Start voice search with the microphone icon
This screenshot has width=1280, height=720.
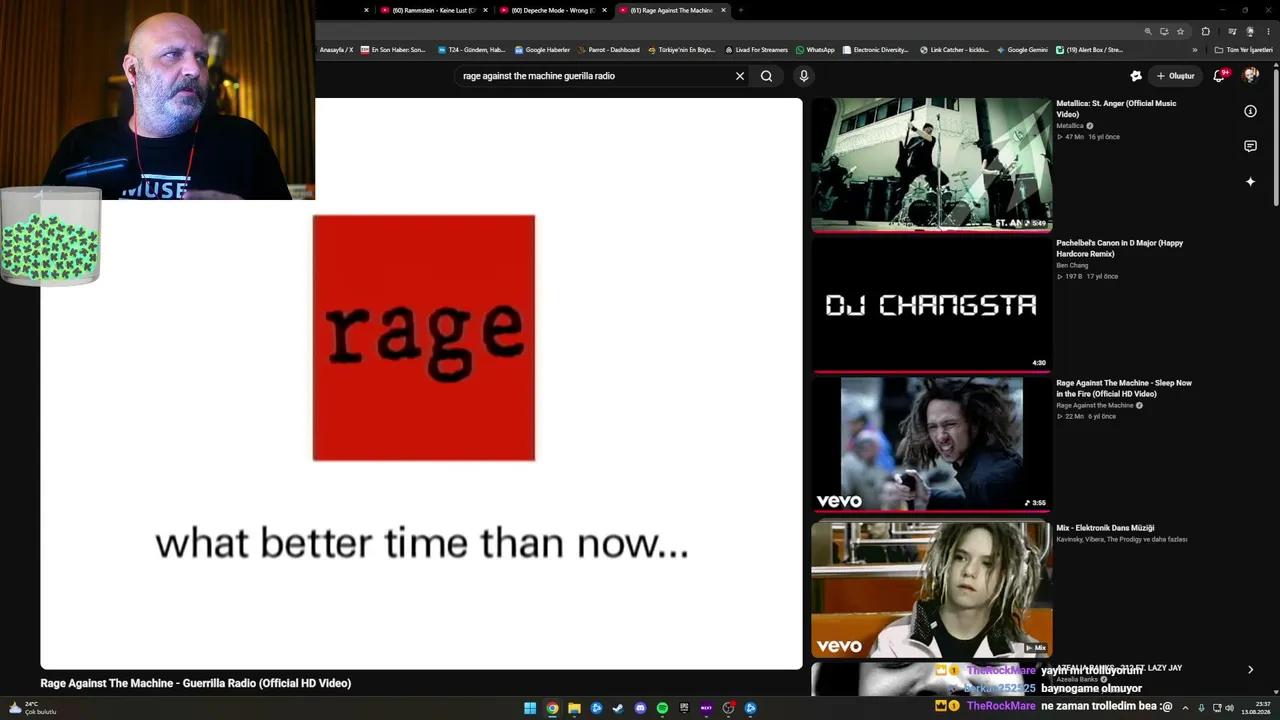pos(803,76)
